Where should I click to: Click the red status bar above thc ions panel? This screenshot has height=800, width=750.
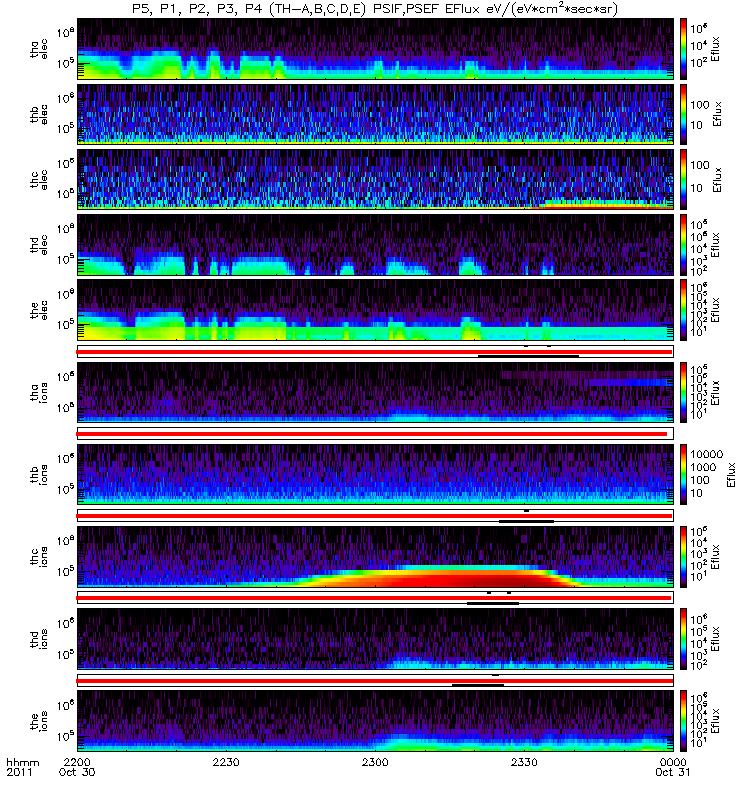click(374, 516)
